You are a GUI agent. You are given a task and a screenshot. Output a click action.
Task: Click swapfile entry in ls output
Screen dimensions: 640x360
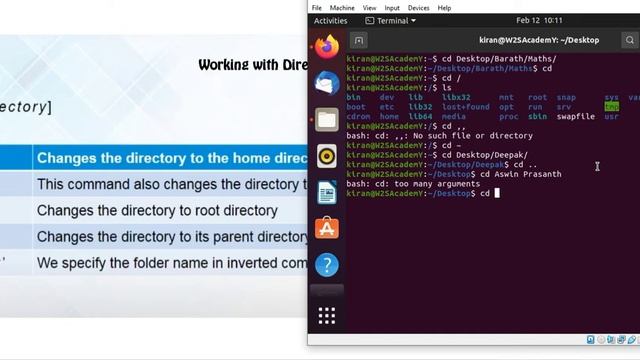coord(576,117)
